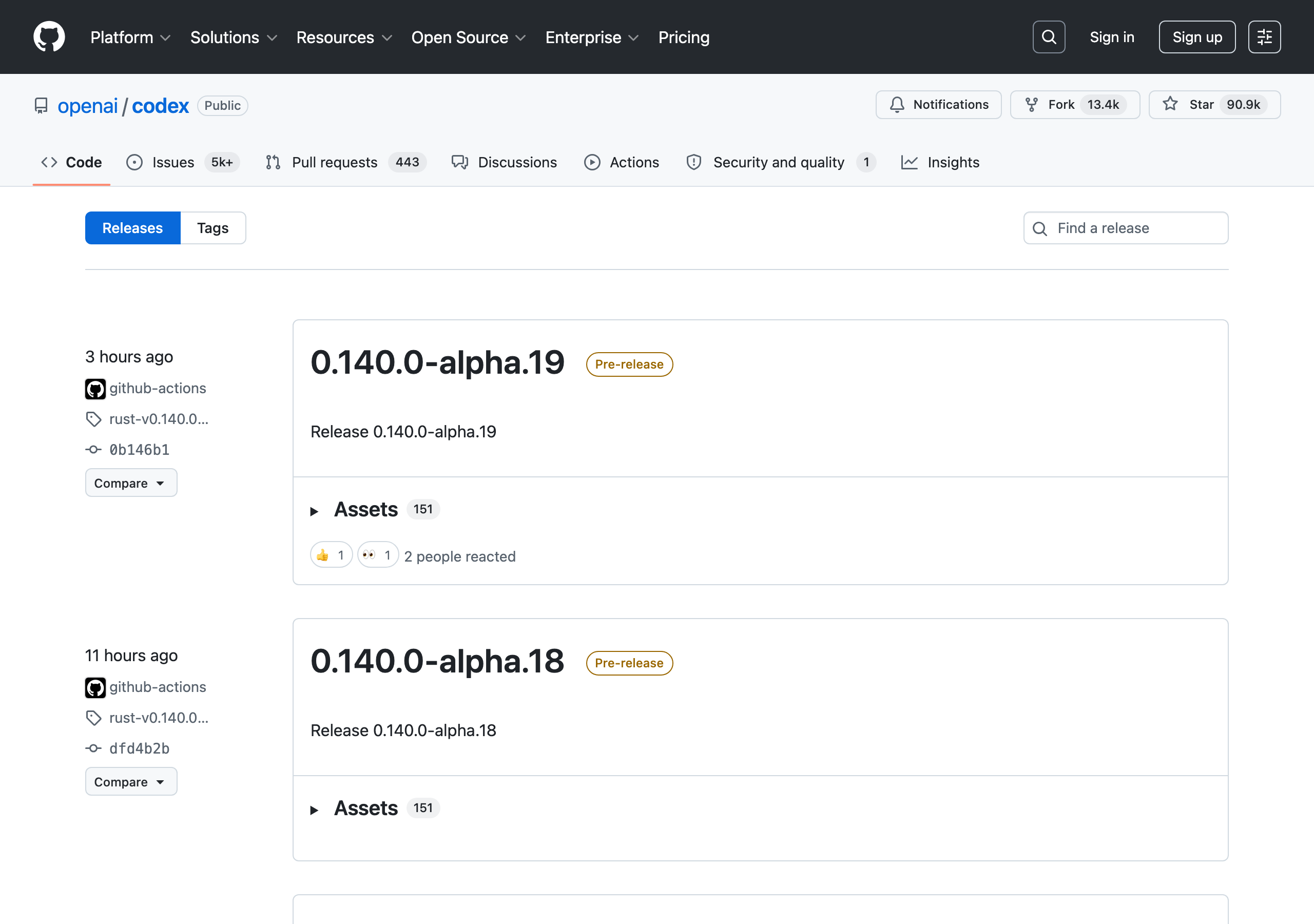Click the Fork branch icon
The image size is (1314, 924).
[x=1031, y=105]
